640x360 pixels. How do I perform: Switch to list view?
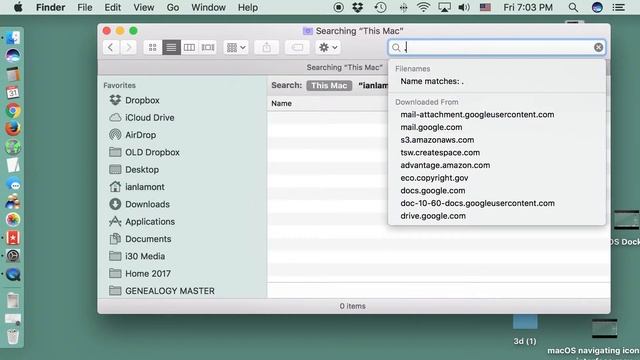[x=171, y=47]
